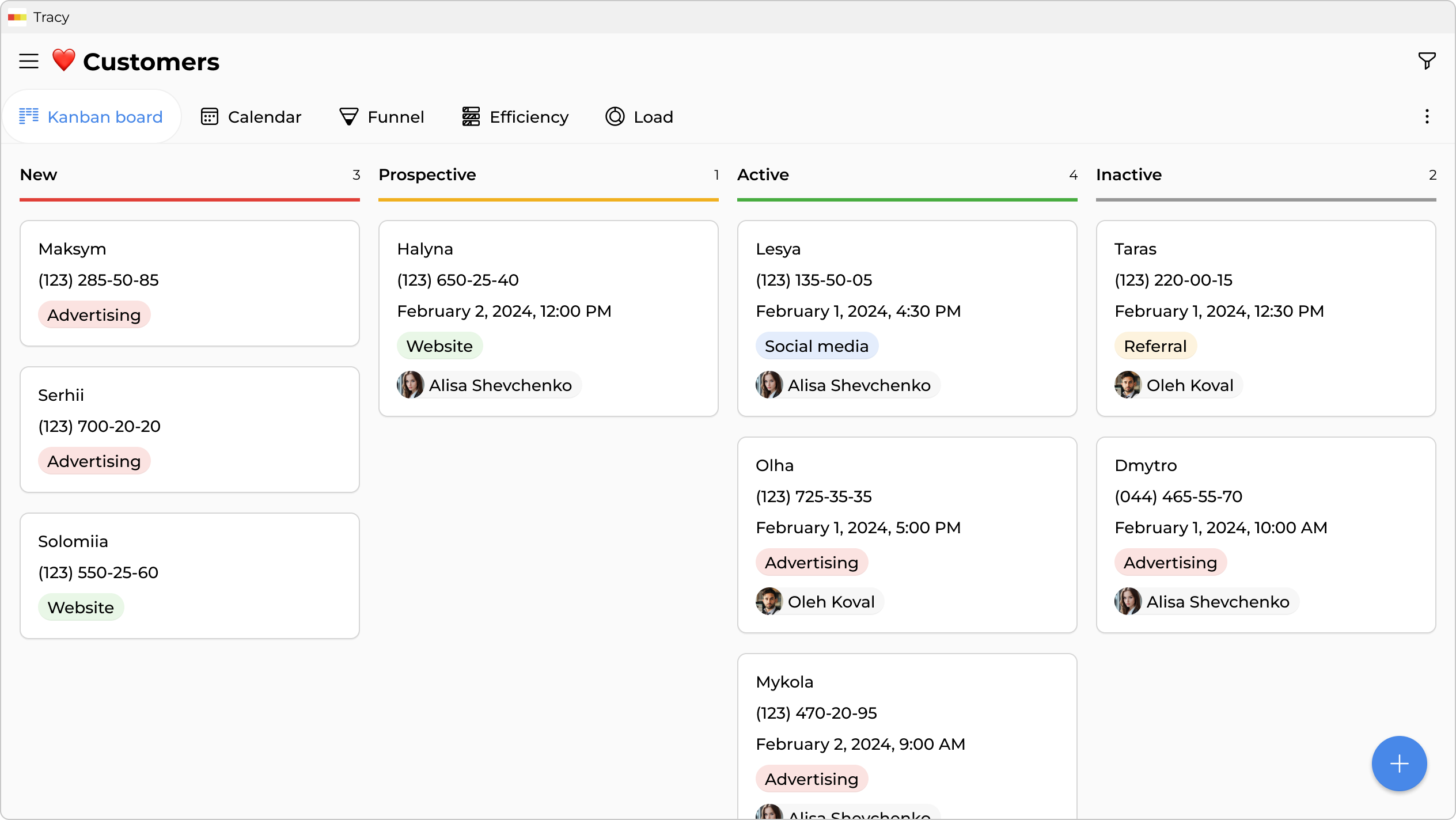Click Oleh Koval's avatar on Taras's card

(x=1127, y=385)
